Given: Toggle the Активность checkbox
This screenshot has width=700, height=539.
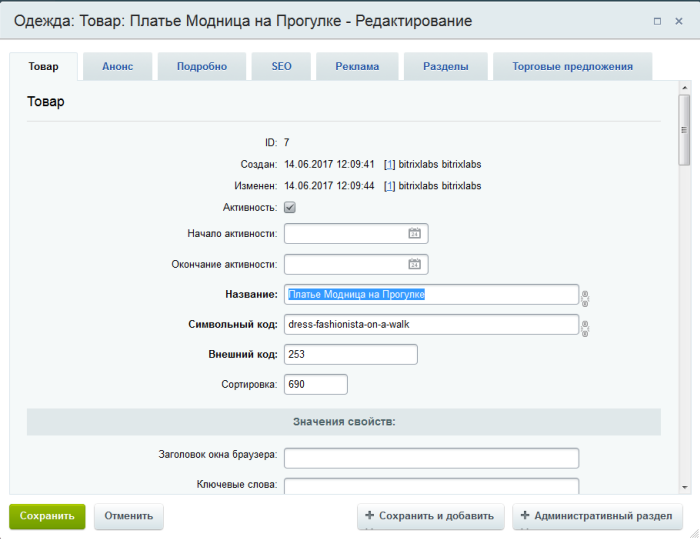Looking at the screenshot, I should coord(290,207).
